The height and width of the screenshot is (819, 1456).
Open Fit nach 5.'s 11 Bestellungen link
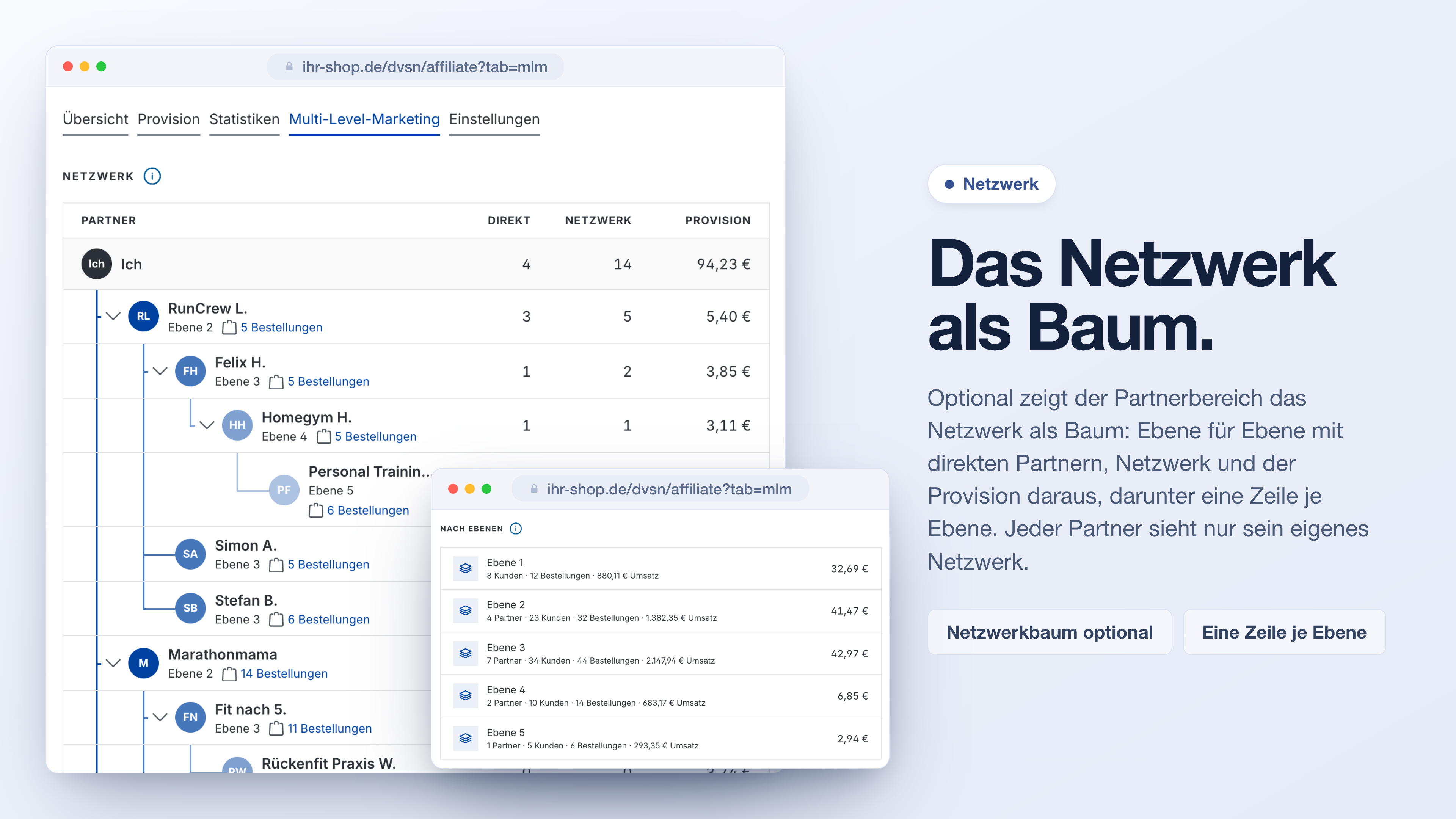329,728
